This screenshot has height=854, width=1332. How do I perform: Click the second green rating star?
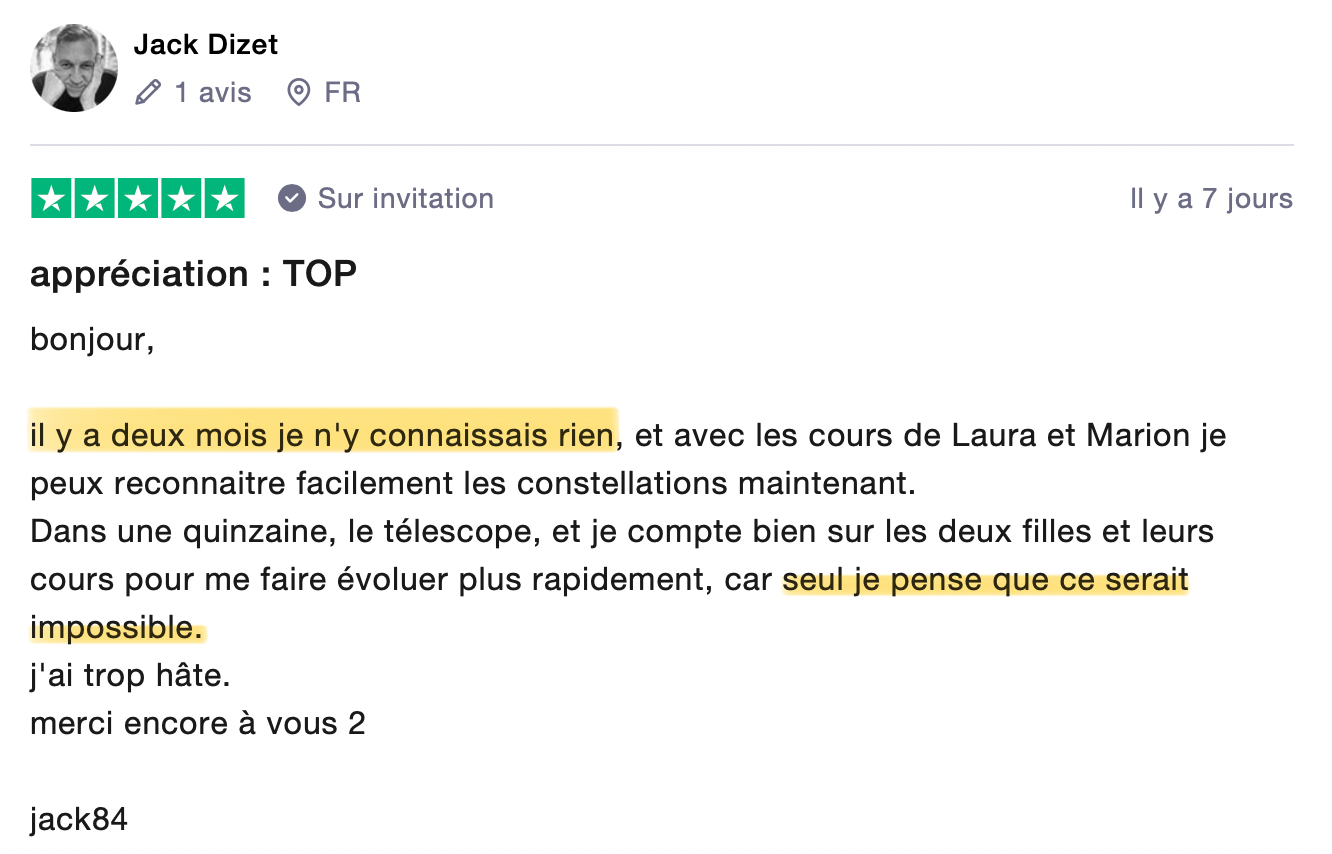click(95, 199)
